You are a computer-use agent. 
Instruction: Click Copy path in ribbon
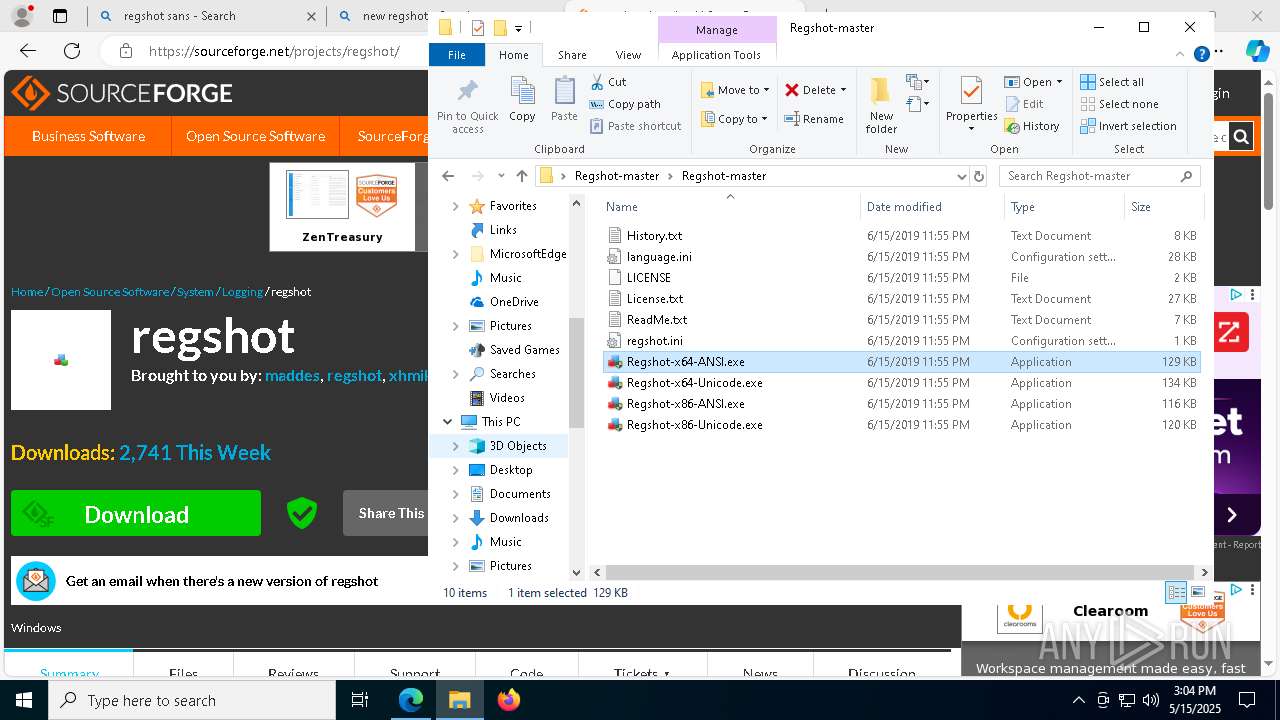tap(625, 104)
